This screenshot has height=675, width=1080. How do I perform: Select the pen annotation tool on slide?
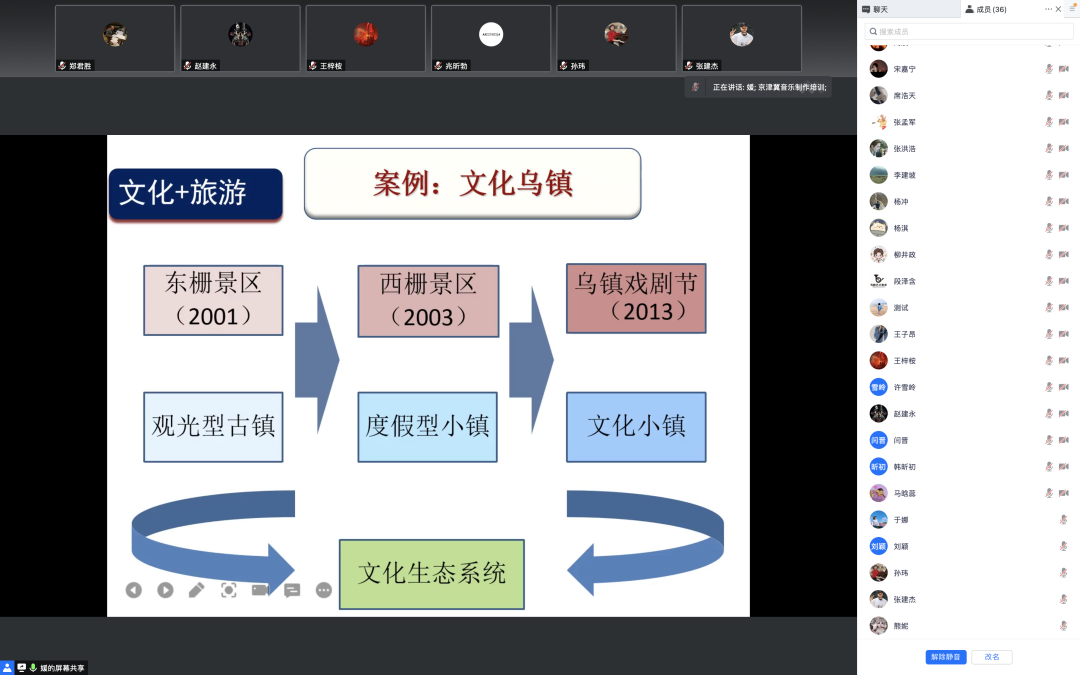196,590
